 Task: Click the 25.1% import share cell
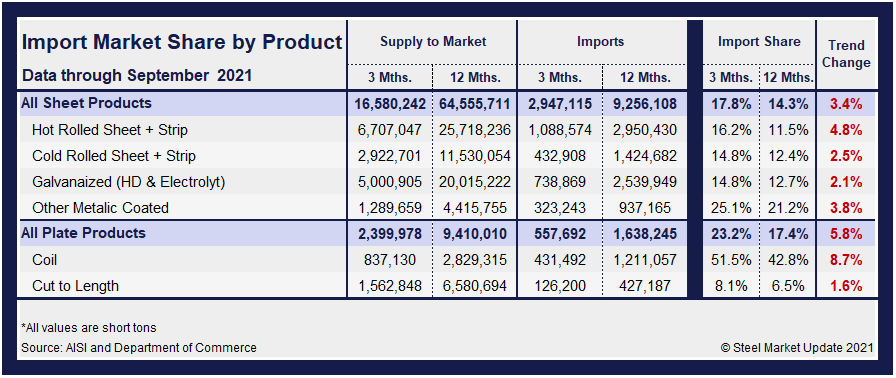[731, 208]
